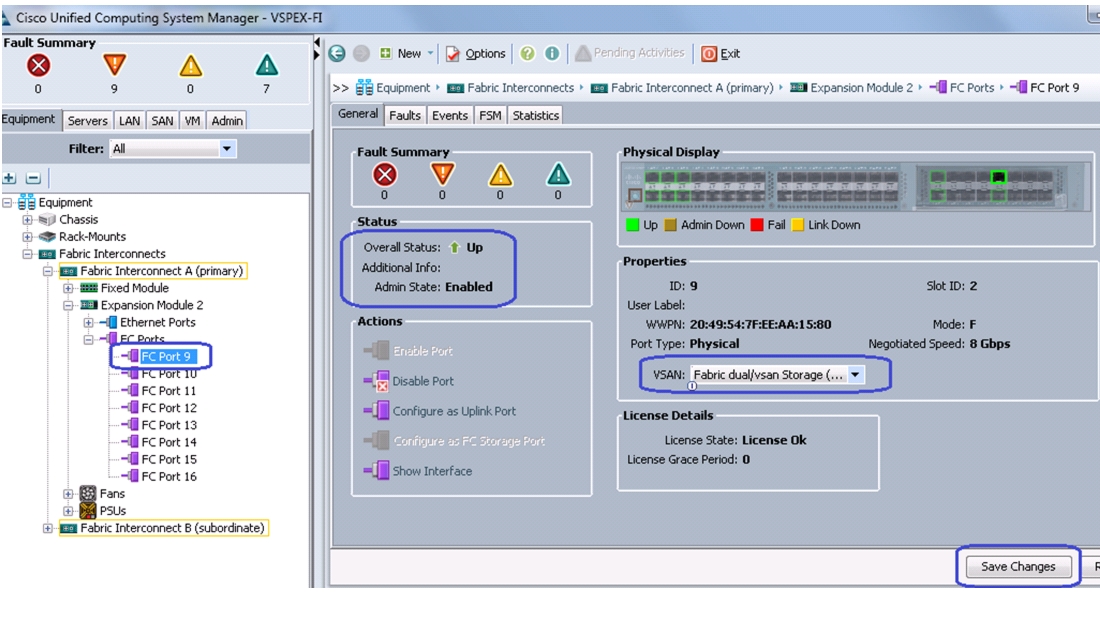This screenshot has width=1100, height=620.
Task: Open the FSM tab
Action: [490, 115]
